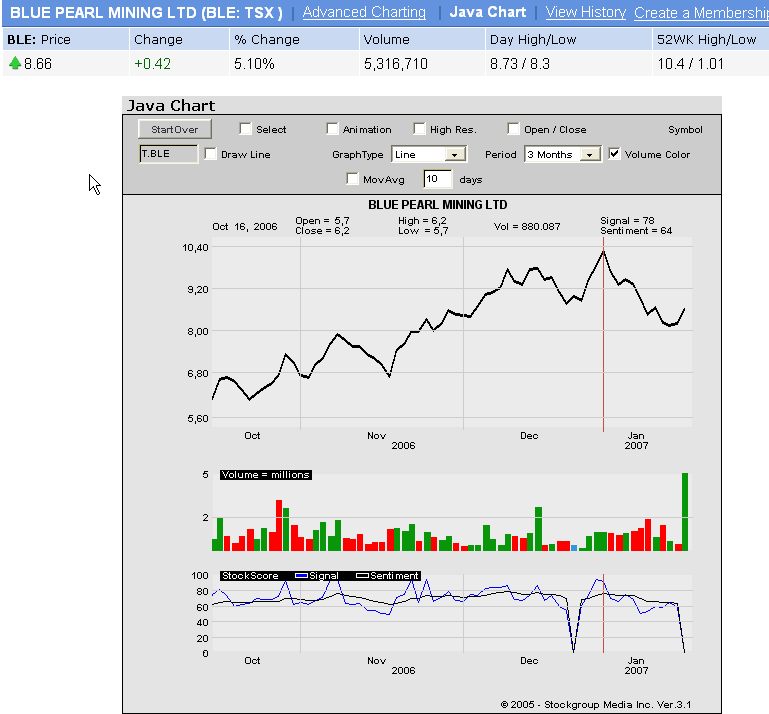Click the 10,40 price axis label
This screenshot has height=714, width=769.
[195, 248]
